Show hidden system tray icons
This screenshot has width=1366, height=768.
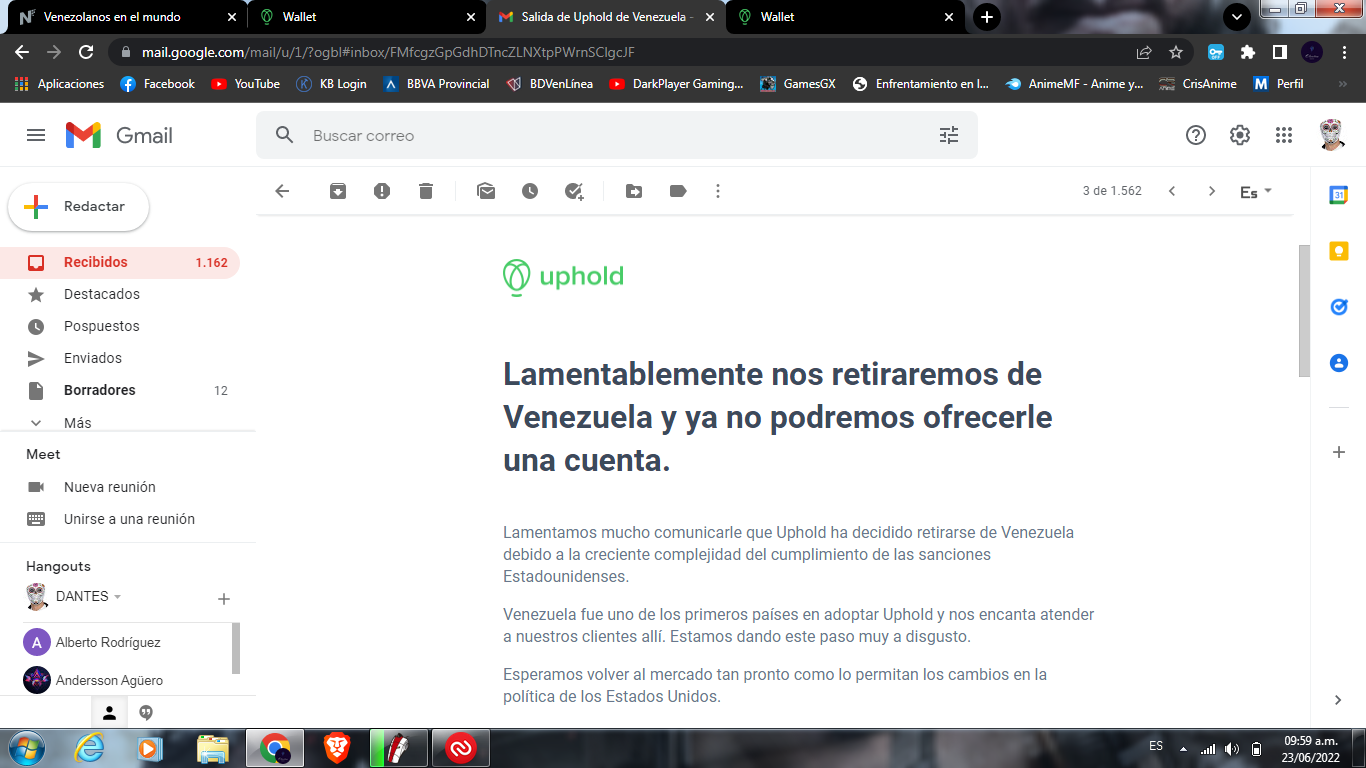[1184, 748]
